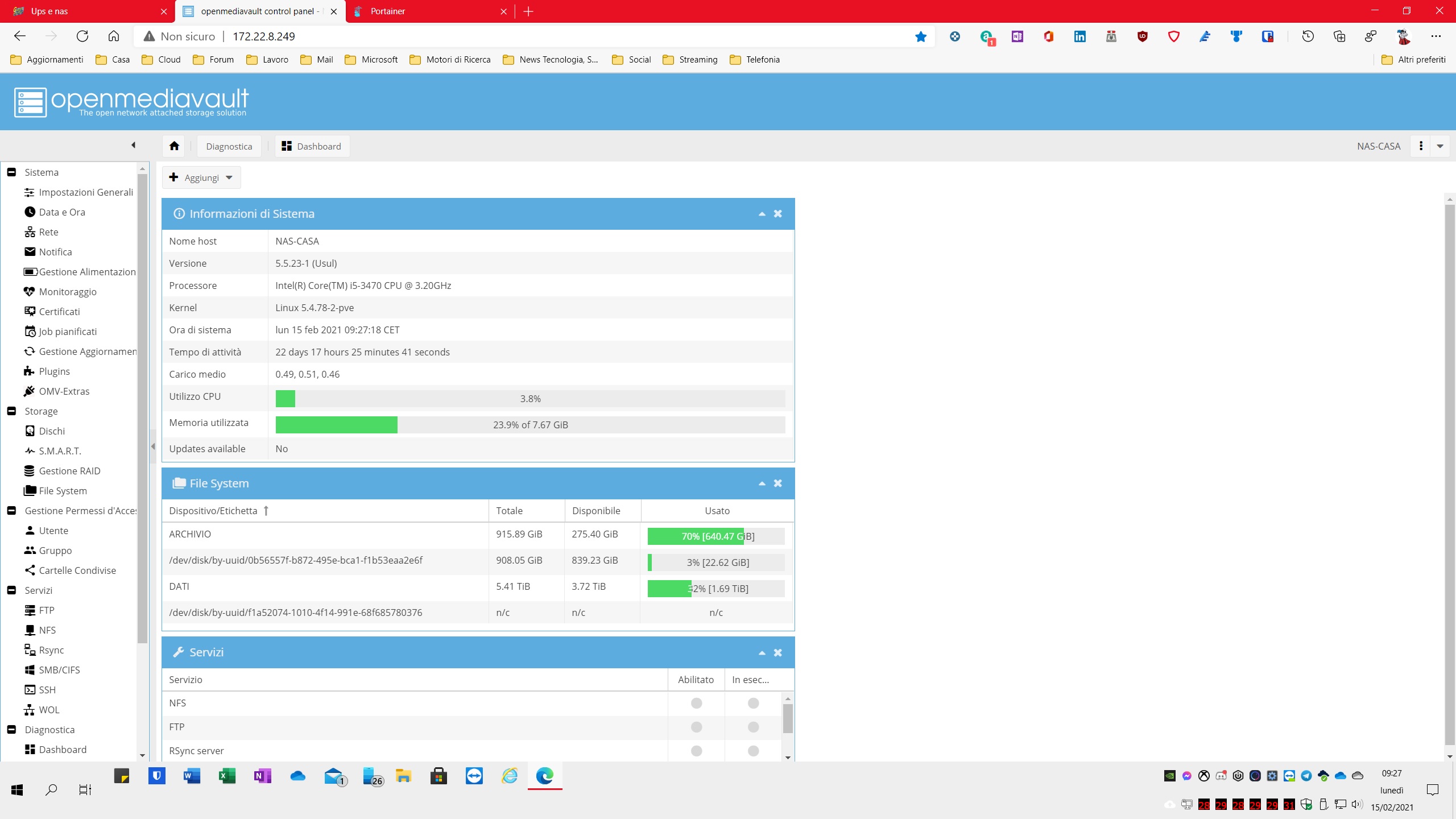
Task: Click the Dashboard breadcrumb tab
Action: [x=312, y=146]
